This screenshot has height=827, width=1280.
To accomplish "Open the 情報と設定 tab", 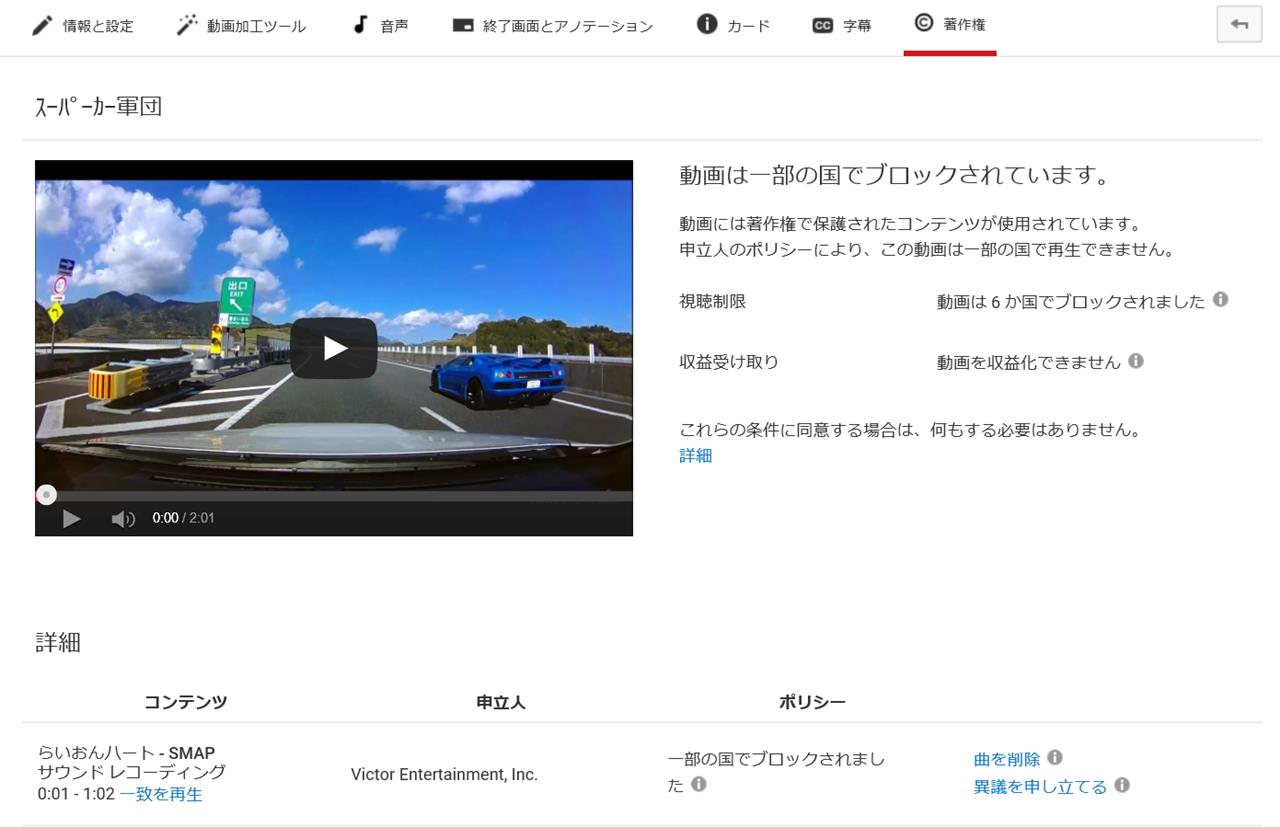I will click(82, 26).
